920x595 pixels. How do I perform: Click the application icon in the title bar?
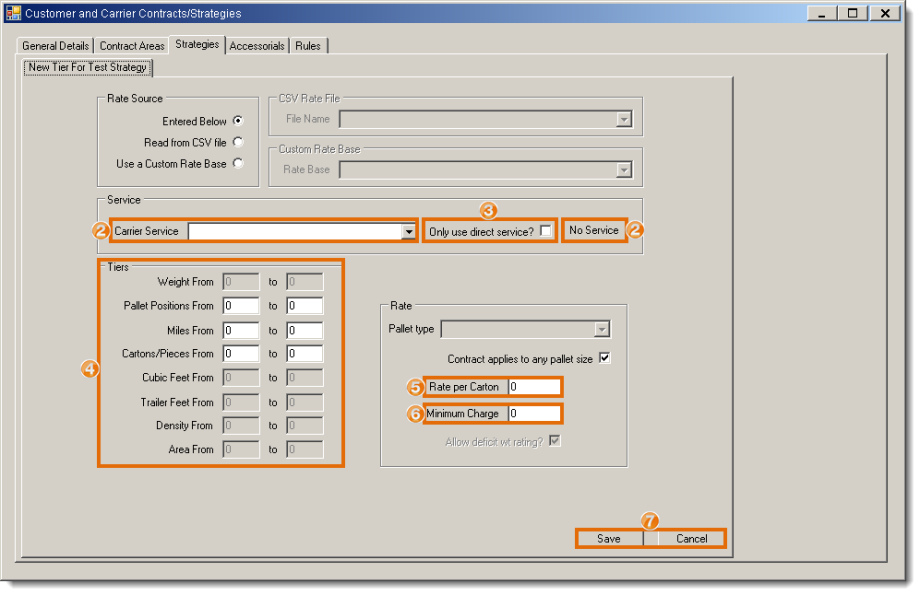[x=13, y=13]
